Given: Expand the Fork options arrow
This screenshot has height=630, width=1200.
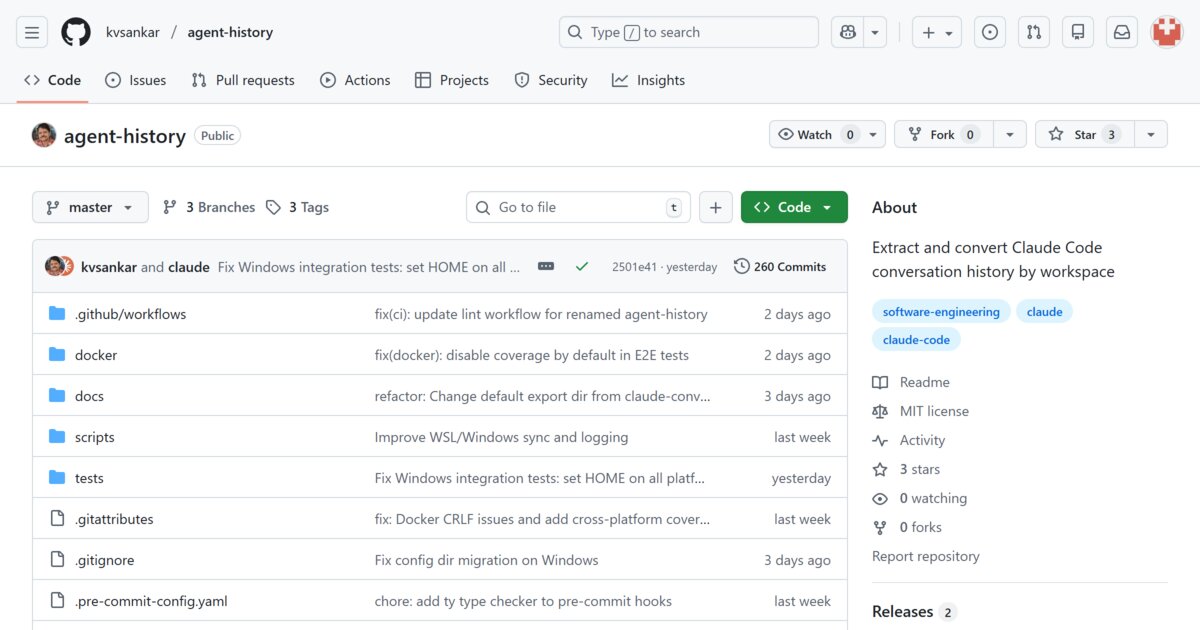Looking at the screenshot, I should pyautogui.click(x=1009, y=133).
